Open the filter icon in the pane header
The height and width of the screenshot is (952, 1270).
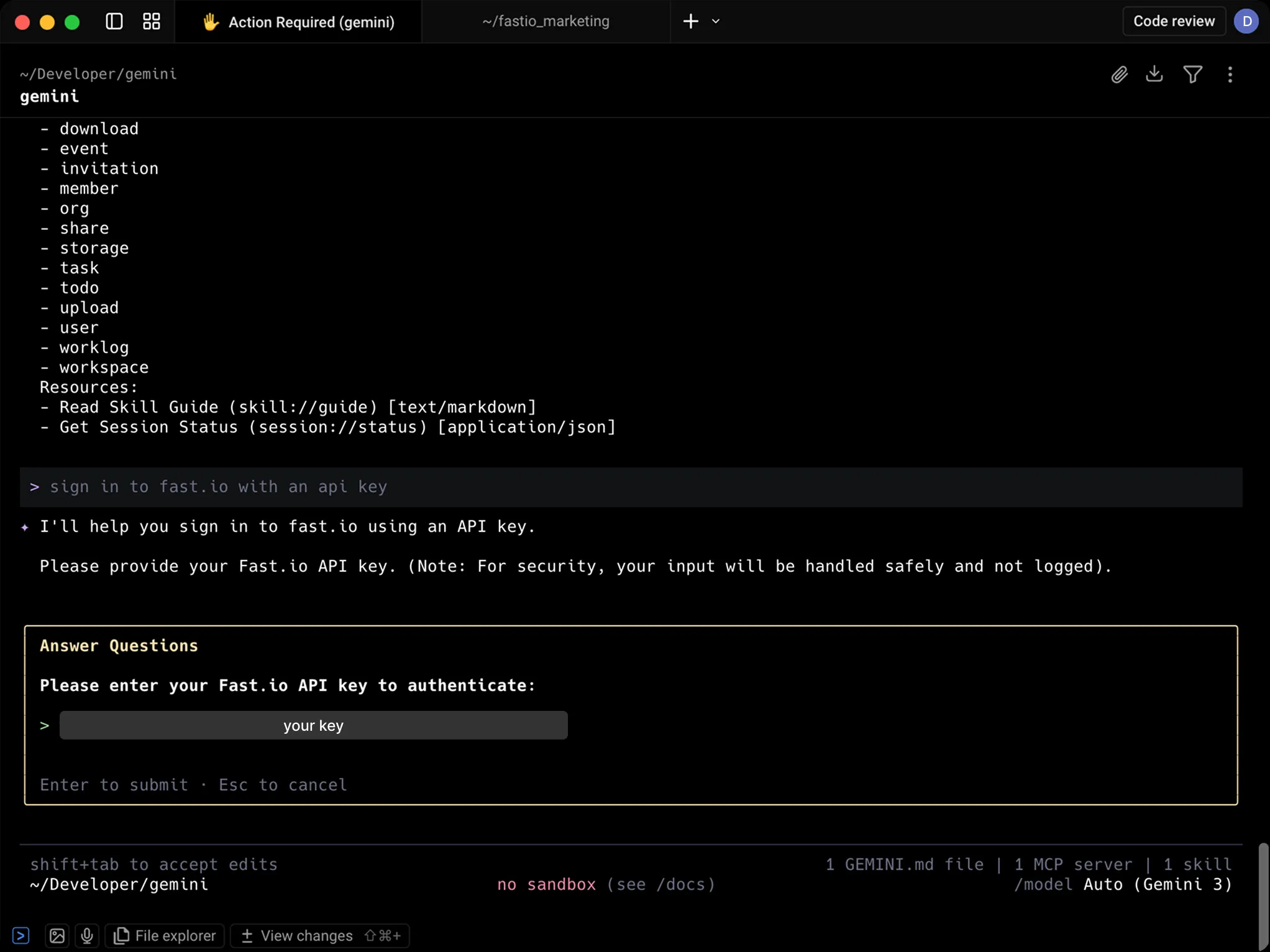point(1193,74)
